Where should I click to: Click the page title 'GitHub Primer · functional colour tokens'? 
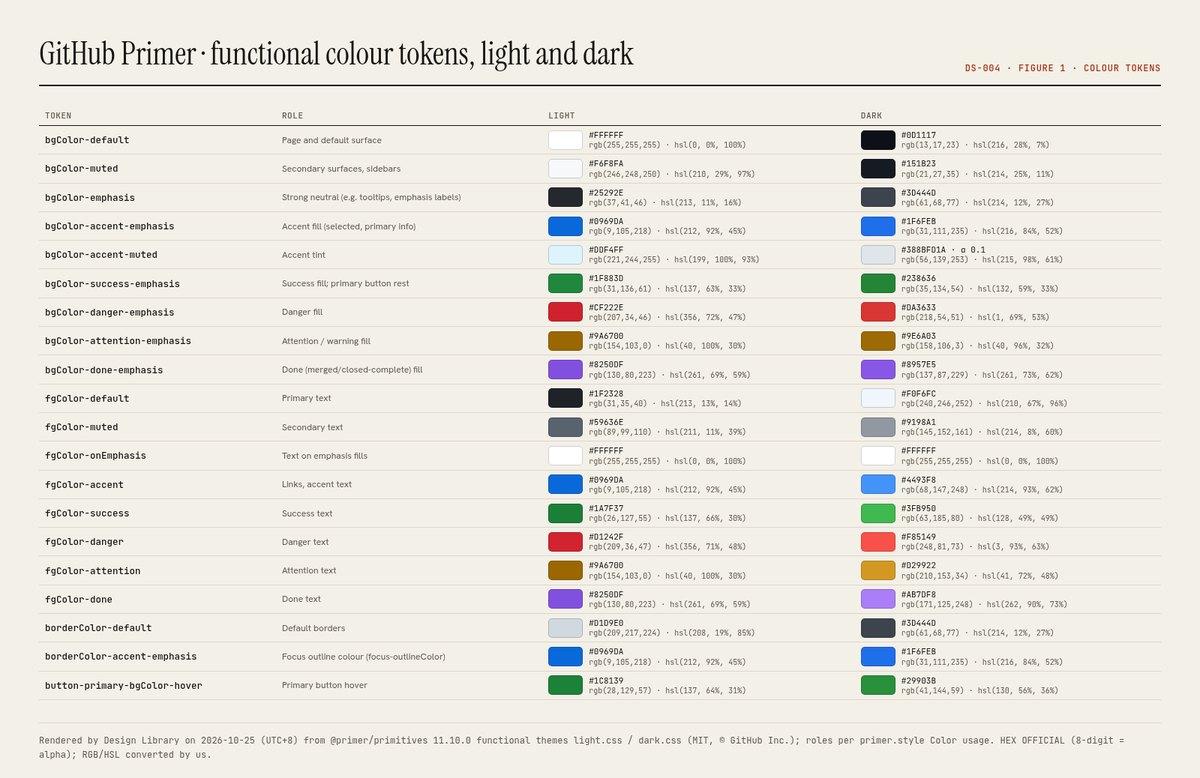tap(336, 53)
